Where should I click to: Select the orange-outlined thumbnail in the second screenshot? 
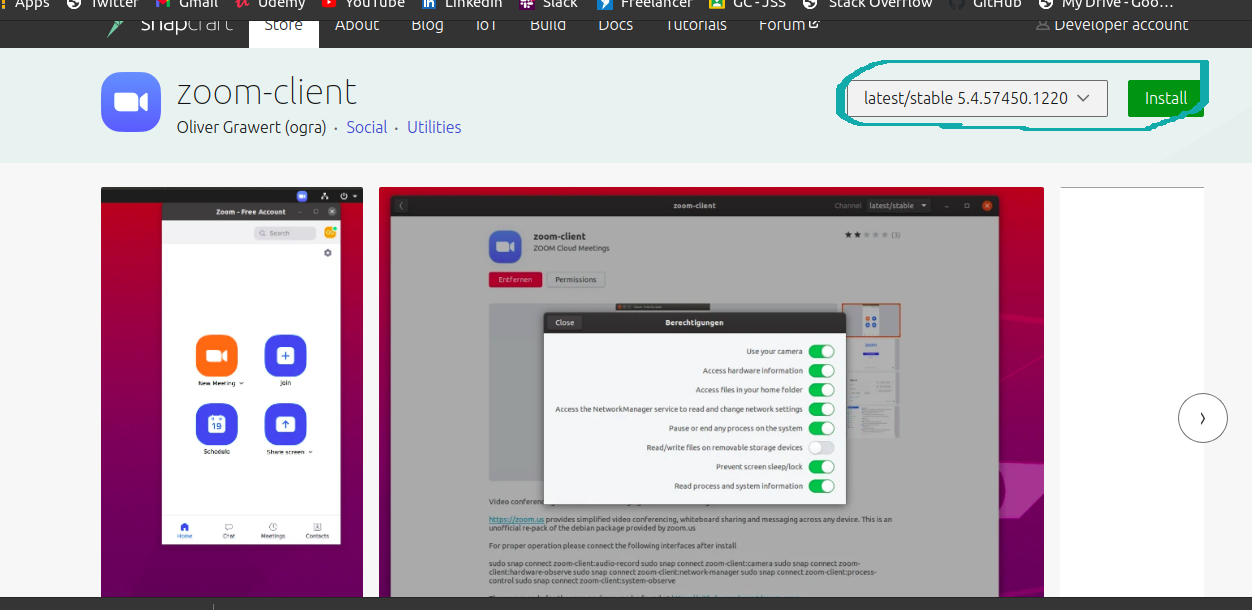click(871, 320)
